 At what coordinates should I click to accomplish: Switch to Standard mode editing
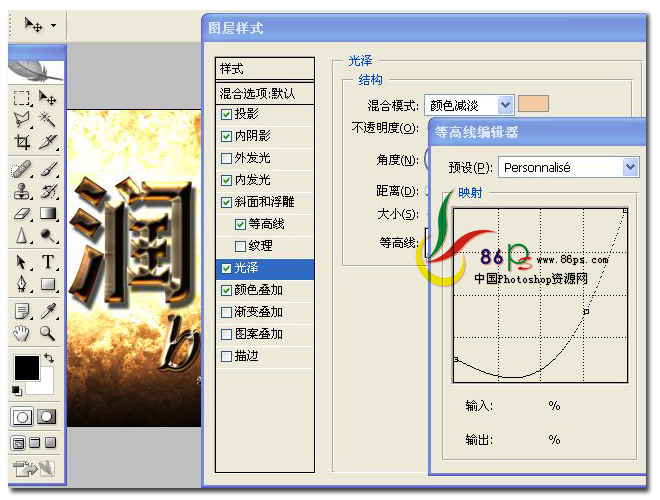pos(22,417)
